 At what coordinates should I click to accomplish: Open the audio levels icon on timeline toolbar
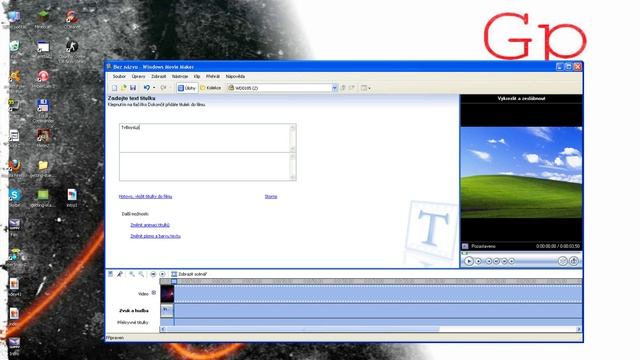pyautogui.click(x=111, y=274)
